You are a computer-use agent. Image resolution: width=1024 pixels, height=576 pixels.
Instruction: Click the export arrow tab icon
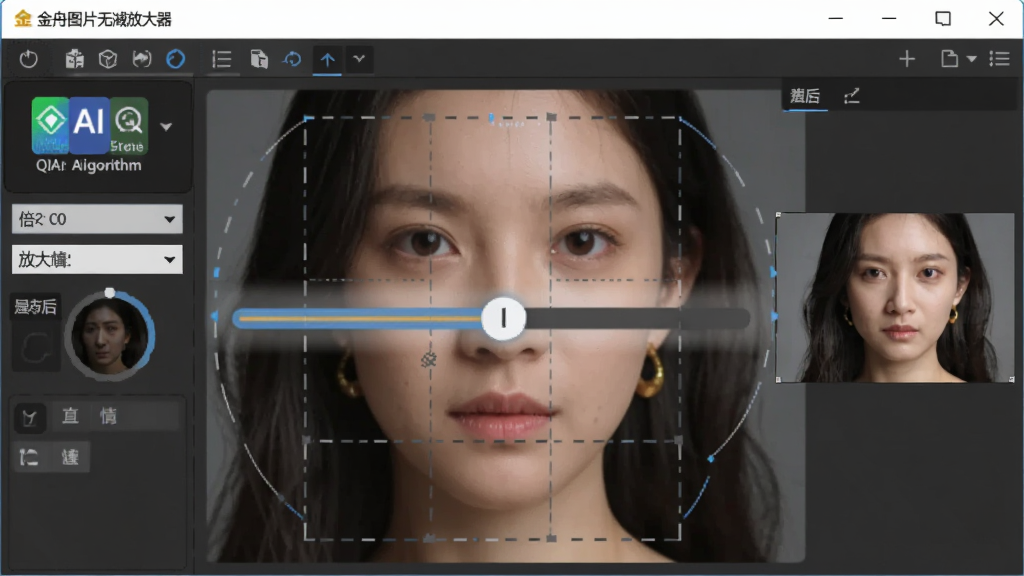852,96
